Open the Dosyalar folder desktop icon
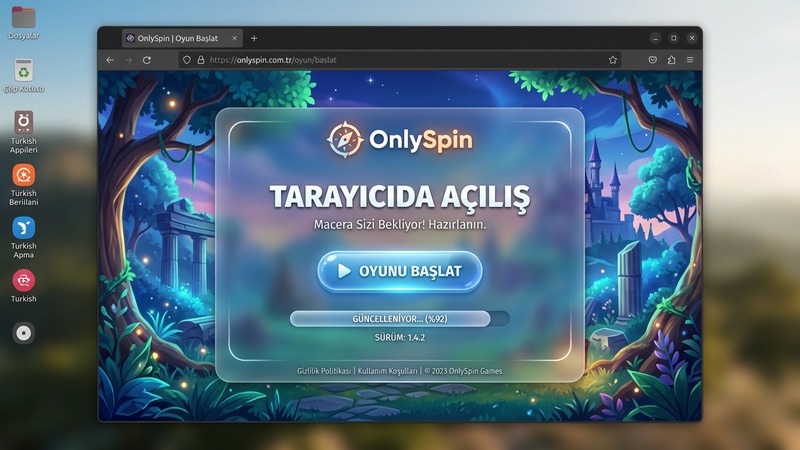This screenshot has height=450, width=800. (23, 23)
